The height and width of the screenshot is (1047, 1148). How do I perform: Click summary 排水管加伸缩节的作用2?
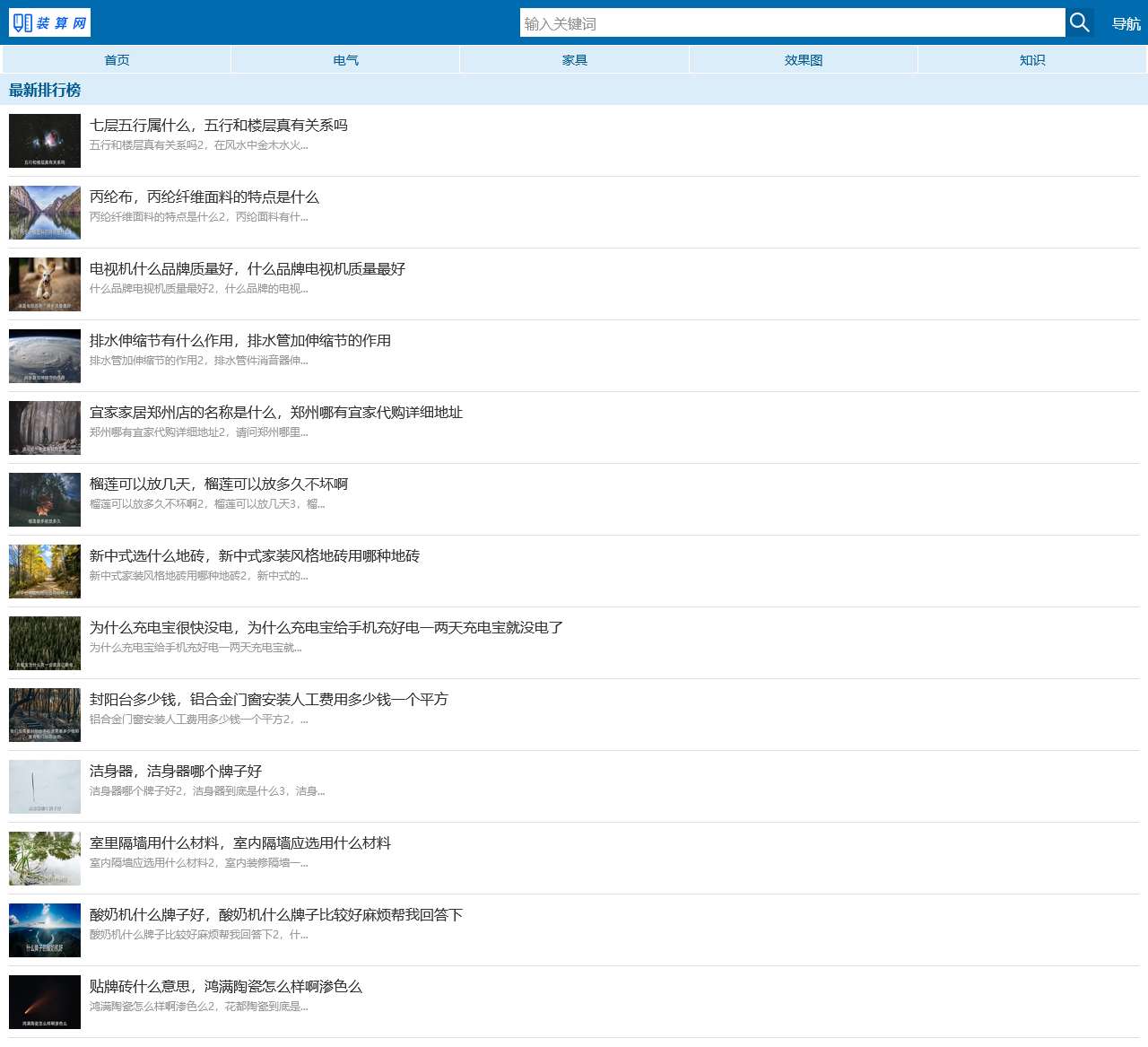[x=198, y=361]
